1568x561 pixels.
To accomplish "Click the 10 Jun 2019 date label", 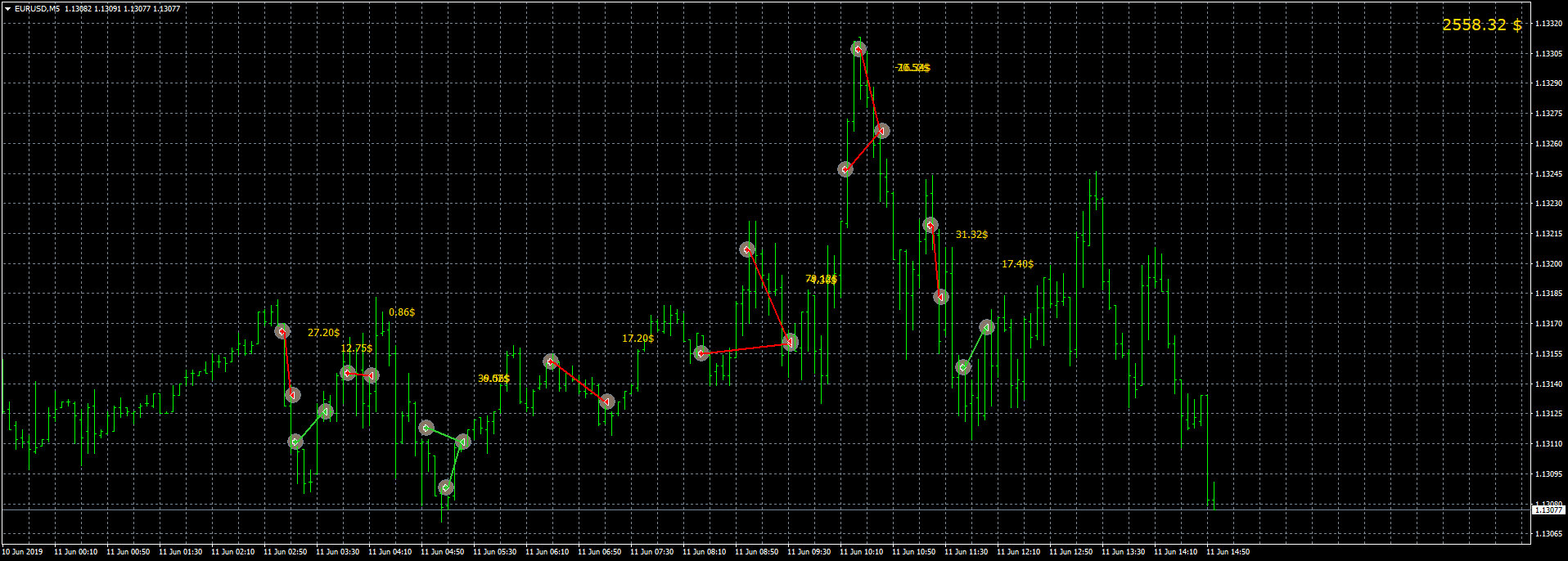I will point(22,552).
